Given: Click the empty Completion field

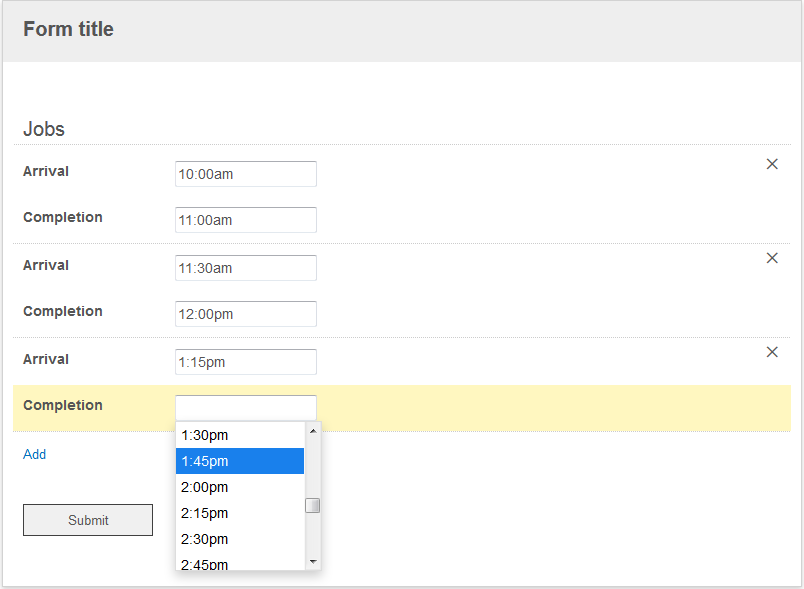Looking at the screenshot, I should pyautogui.click(x=246, y=408).
